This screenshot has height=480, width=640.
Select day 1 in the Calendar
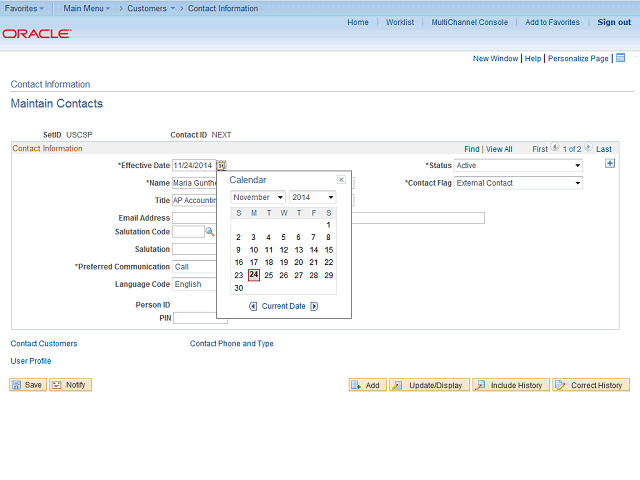pos(328,225)
